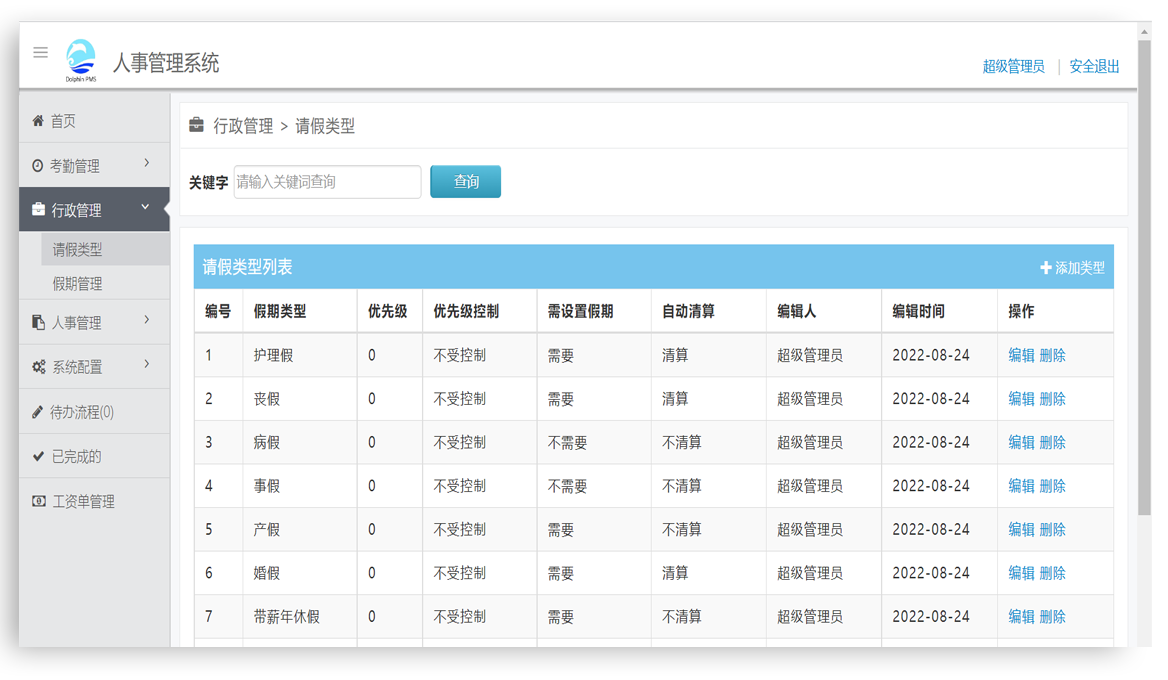Click the briefcase icon in the breadcrumb
The image size is (1168, 680).
tap(197, 124)
